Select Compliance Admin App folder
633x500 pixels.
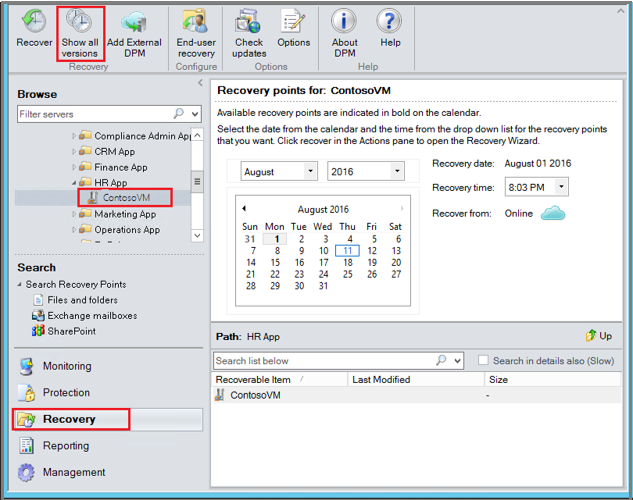(x=135, y=136)
